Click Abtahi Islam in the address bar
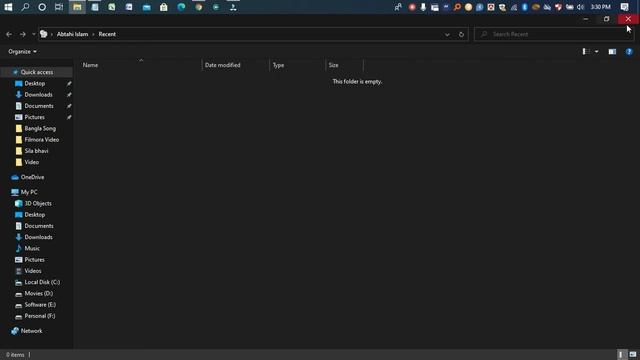Screen dimensions: 640x360 click(72, 34)
